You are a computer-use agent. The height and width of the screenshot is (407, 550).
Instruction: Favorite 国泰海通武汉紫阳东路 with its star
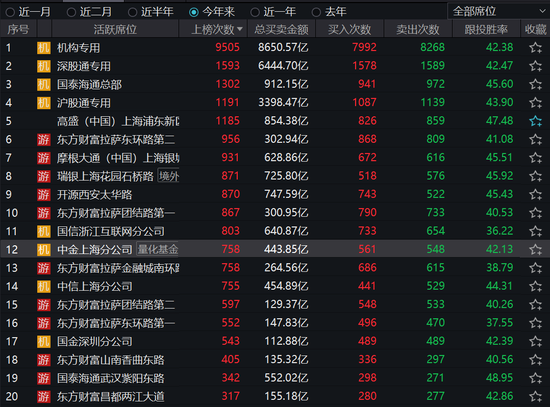click(535, 378)
